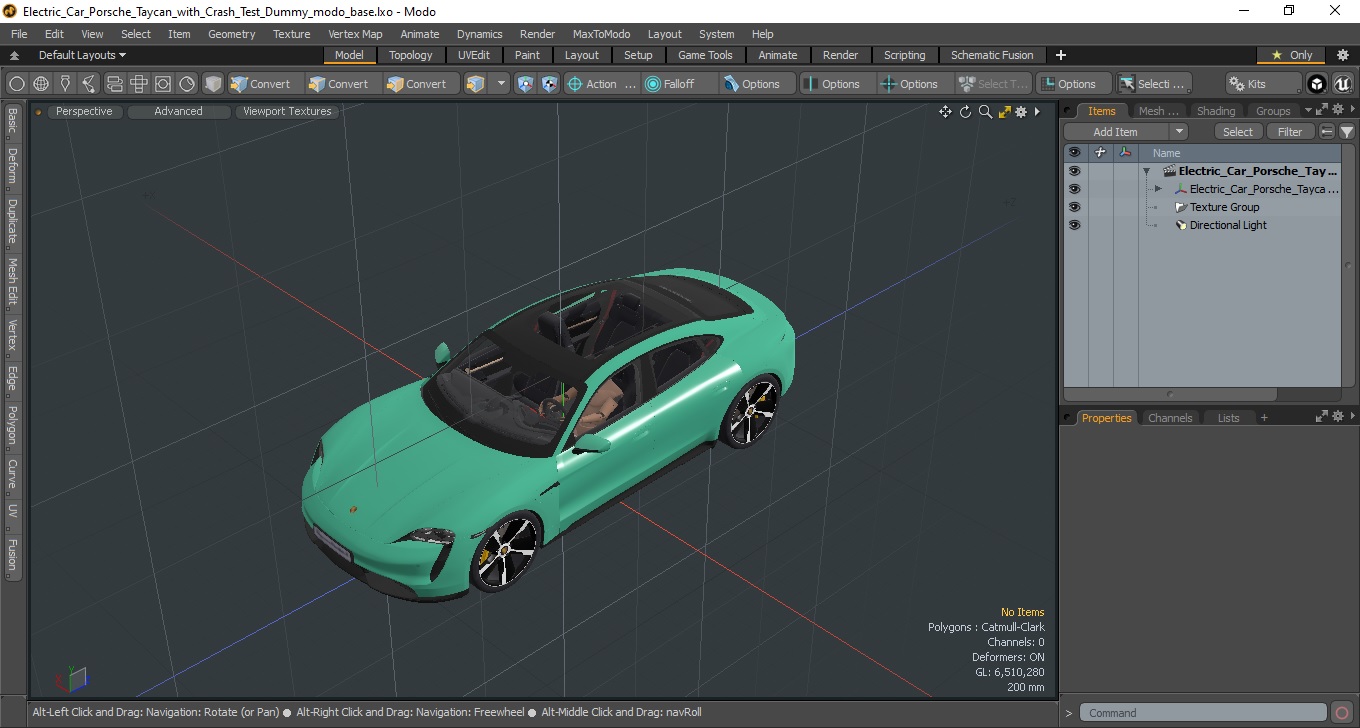This screenshot has width=1360, height=728.
Task: Click the Unity cube icon
Action: (x=1317, y=84)
